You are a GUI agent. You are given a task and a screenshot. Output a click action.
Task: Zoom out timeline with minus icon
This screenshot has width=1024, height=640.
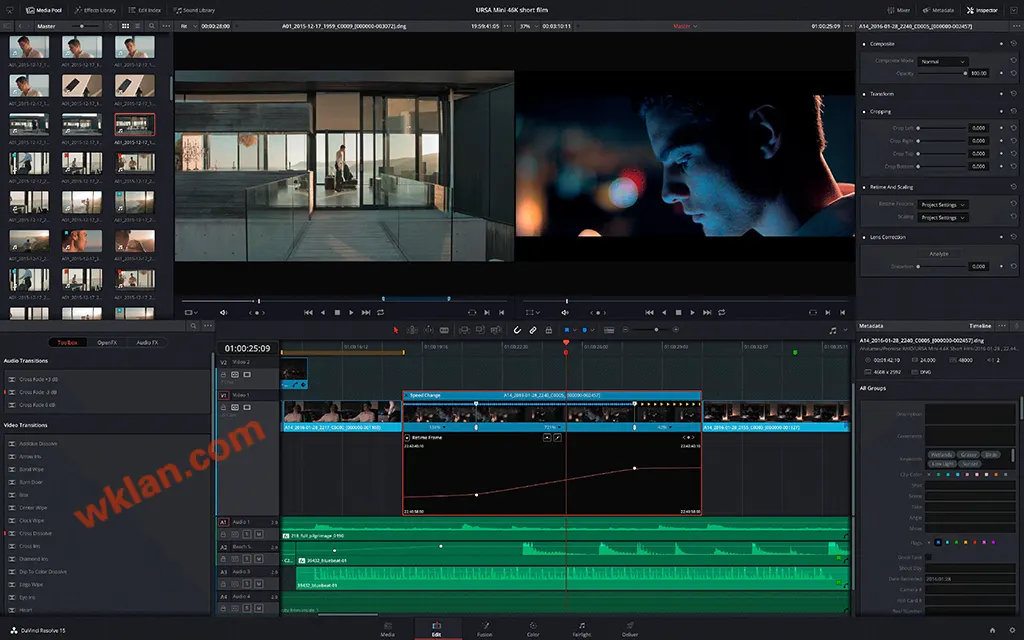coord(626,330)
